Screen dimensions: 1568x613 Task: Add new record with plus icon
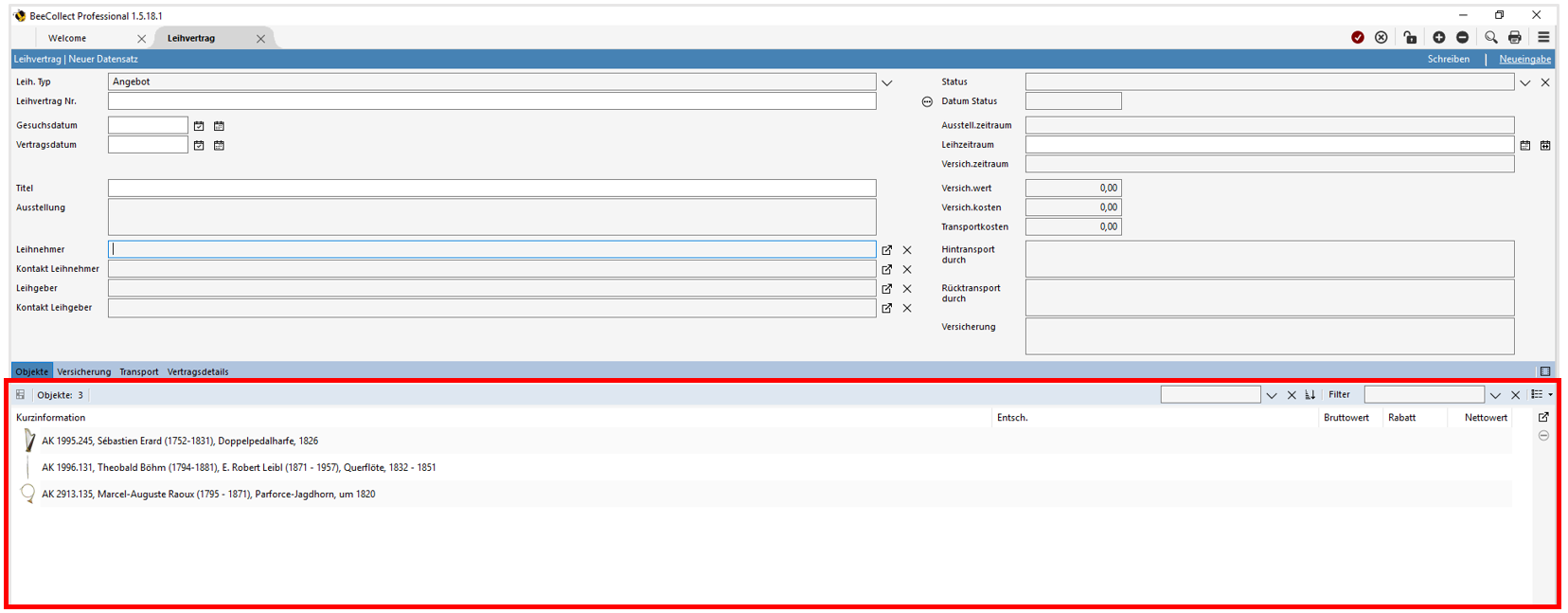1439,38
